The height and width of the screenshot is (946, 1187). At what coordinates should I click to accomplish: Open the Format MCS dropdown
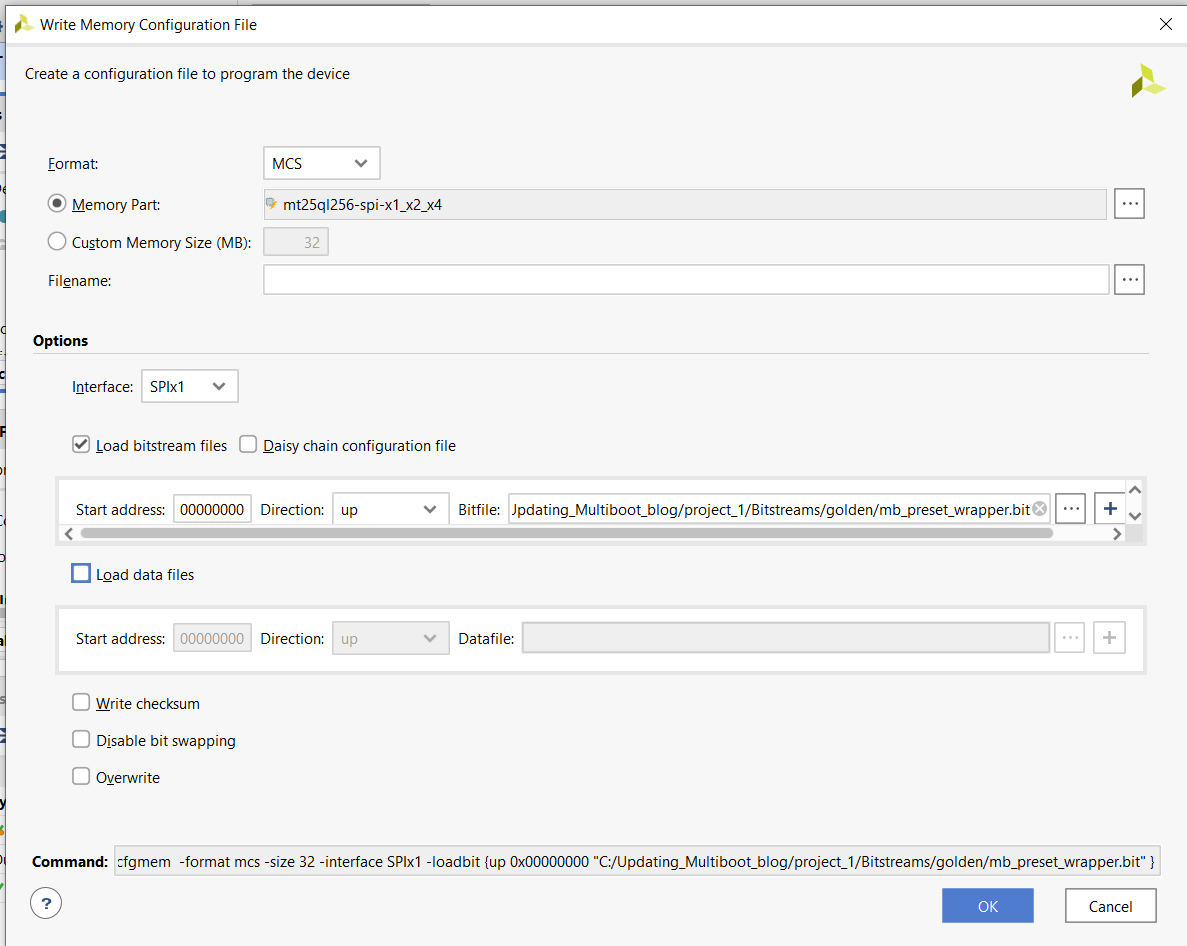321,163
